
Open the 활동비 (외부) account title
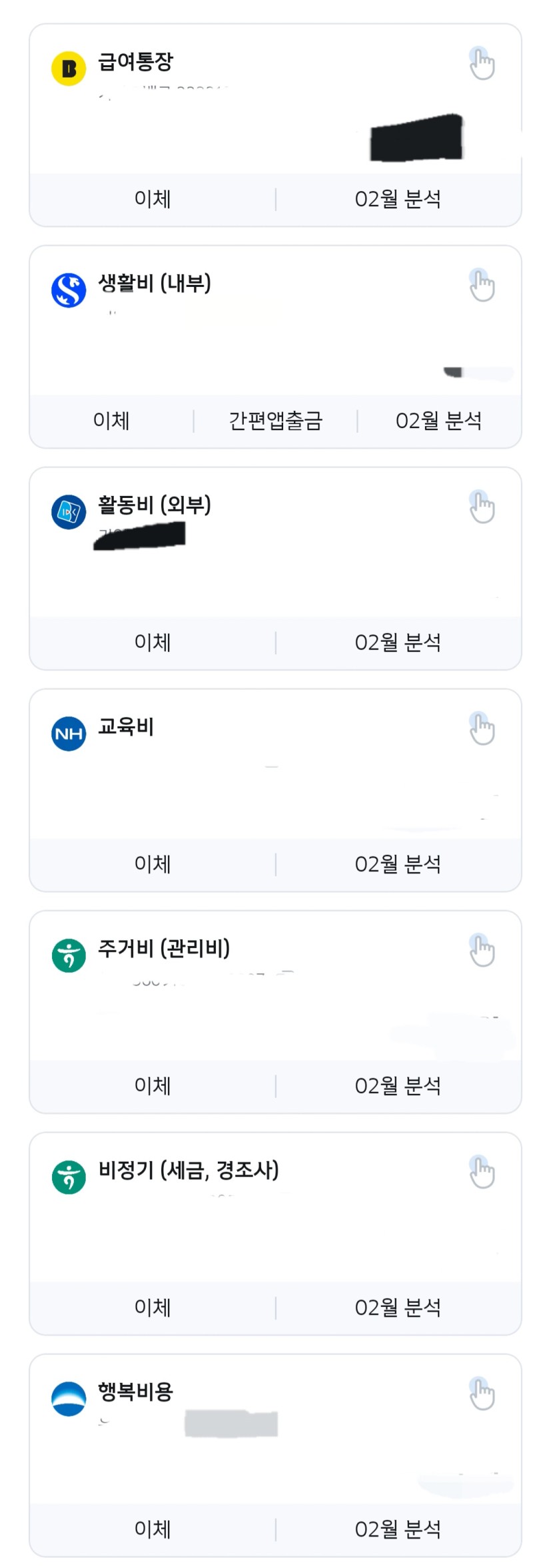[x=155, y=505]
